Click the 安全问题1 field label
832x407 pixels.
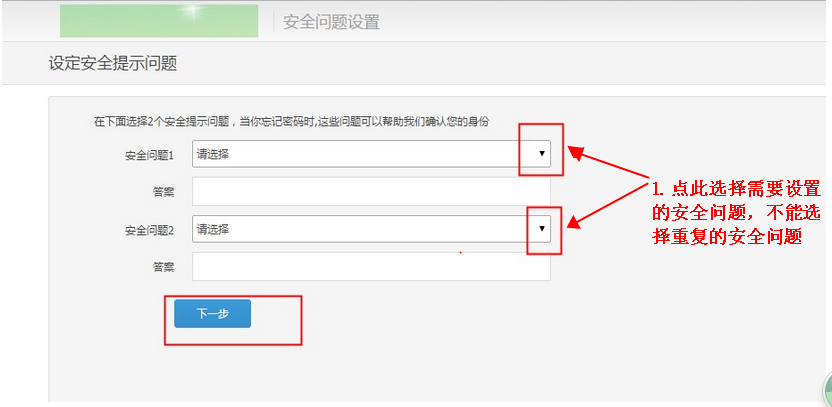click(x=149, y=155)
